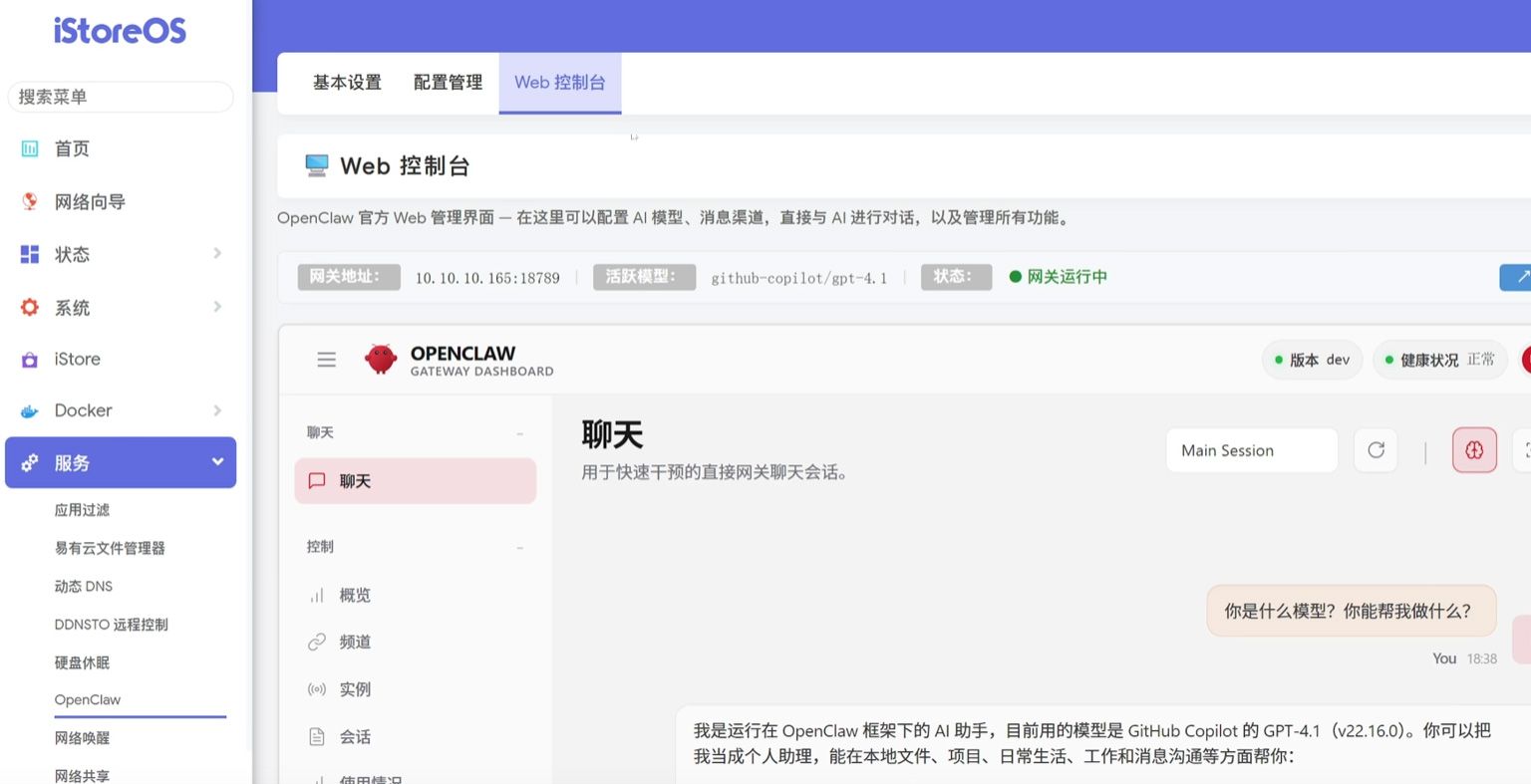Open 动态 DNS under services
The height and width of the screenshot is (784, 1531).
coord(84,586)
